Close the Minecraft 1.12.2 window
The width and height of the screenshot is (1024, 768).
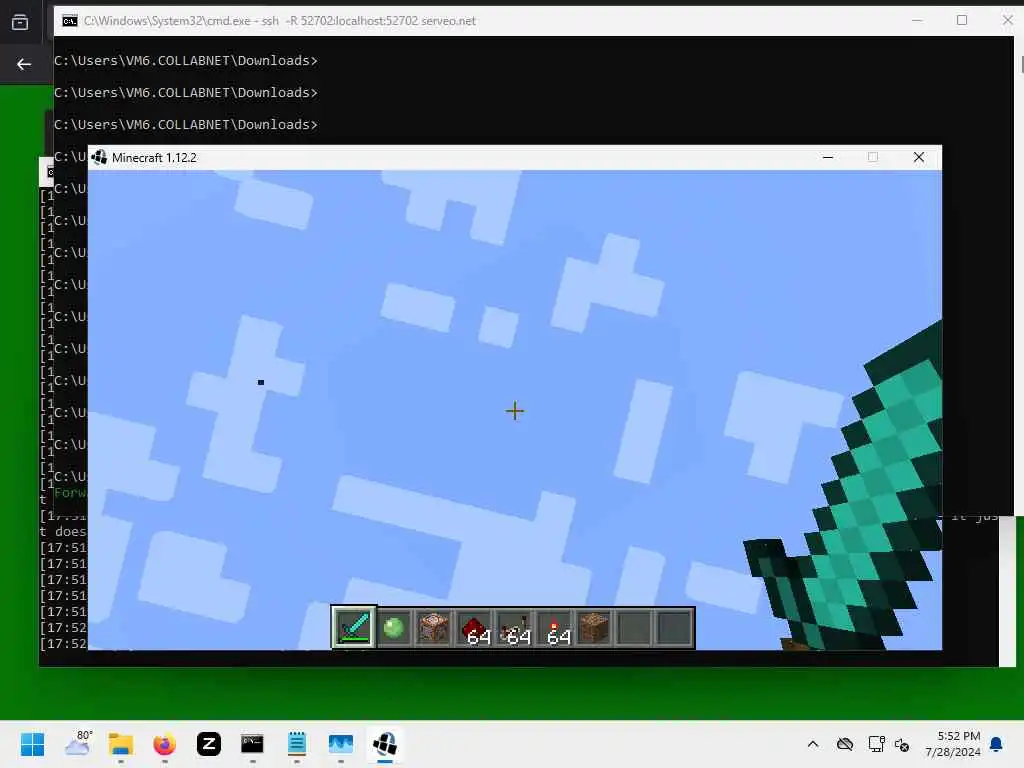click(919, 157)
